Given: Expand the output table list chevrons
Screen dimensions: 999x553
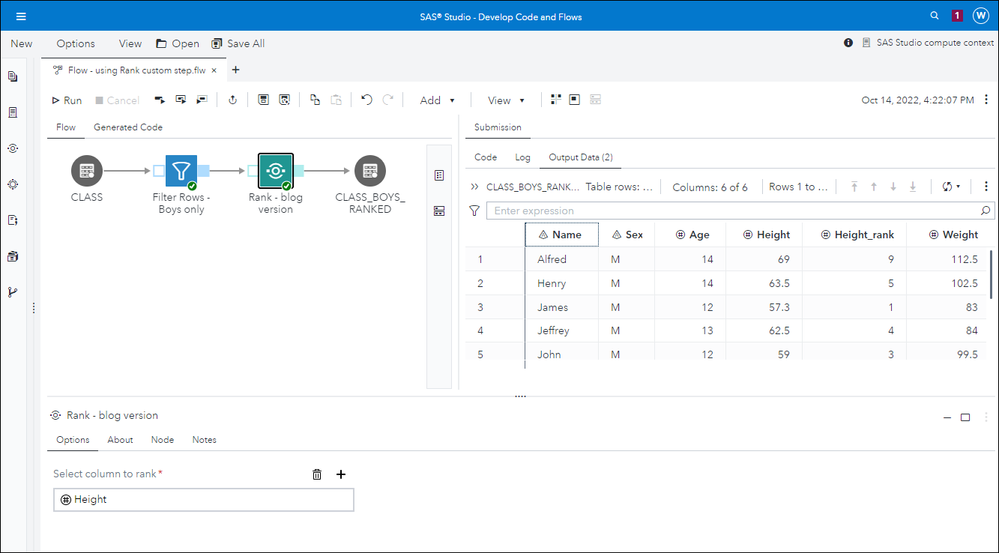Looking at the screenshot, I should click(x=474, y=187).
